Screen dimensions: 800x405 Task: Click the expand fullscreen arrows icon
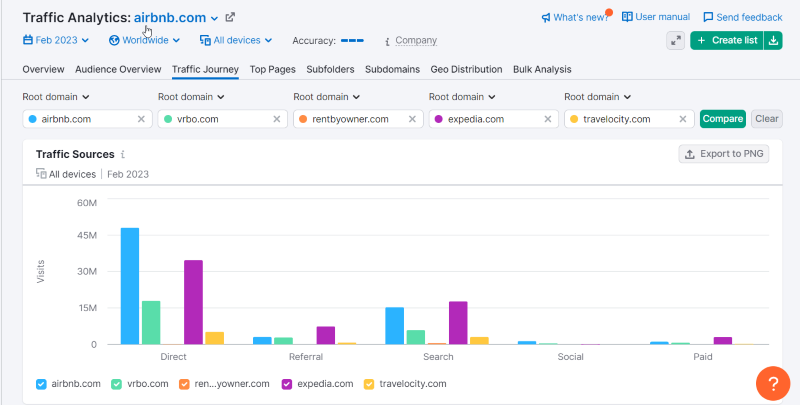point(676,41)
